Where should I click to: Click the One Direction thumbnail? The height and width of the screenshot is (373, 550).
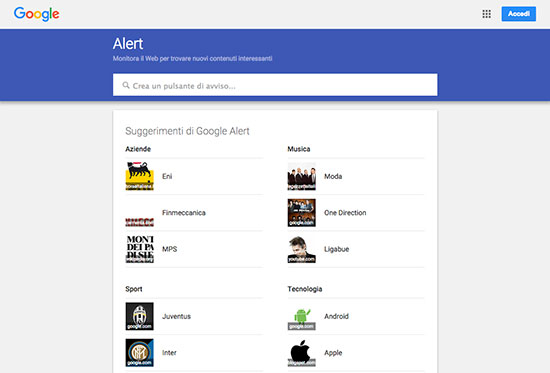(302, 213)
